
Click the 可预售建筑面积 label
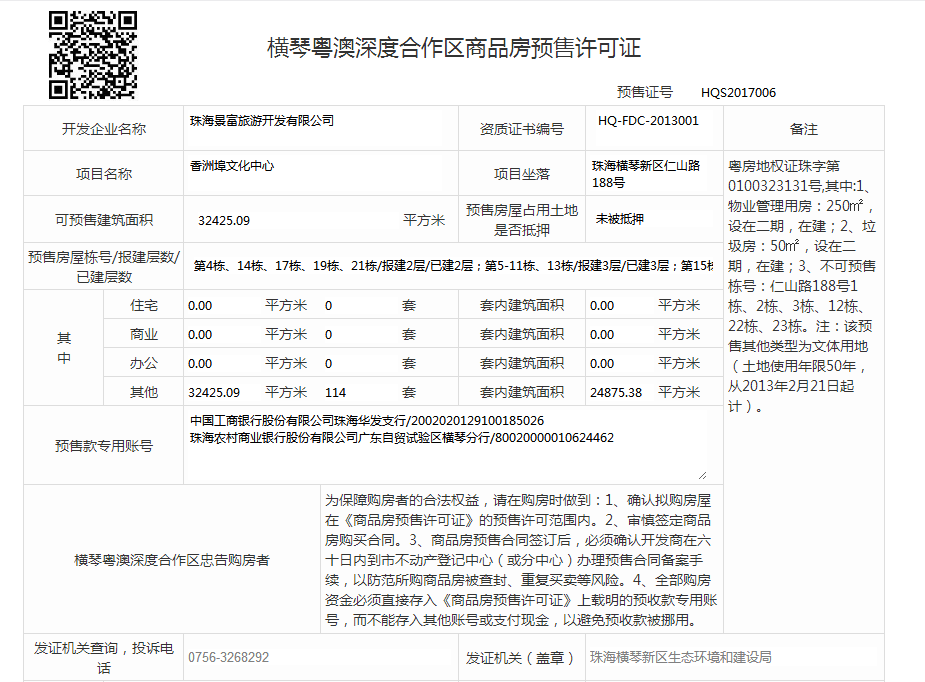click(x=104, y=220)
